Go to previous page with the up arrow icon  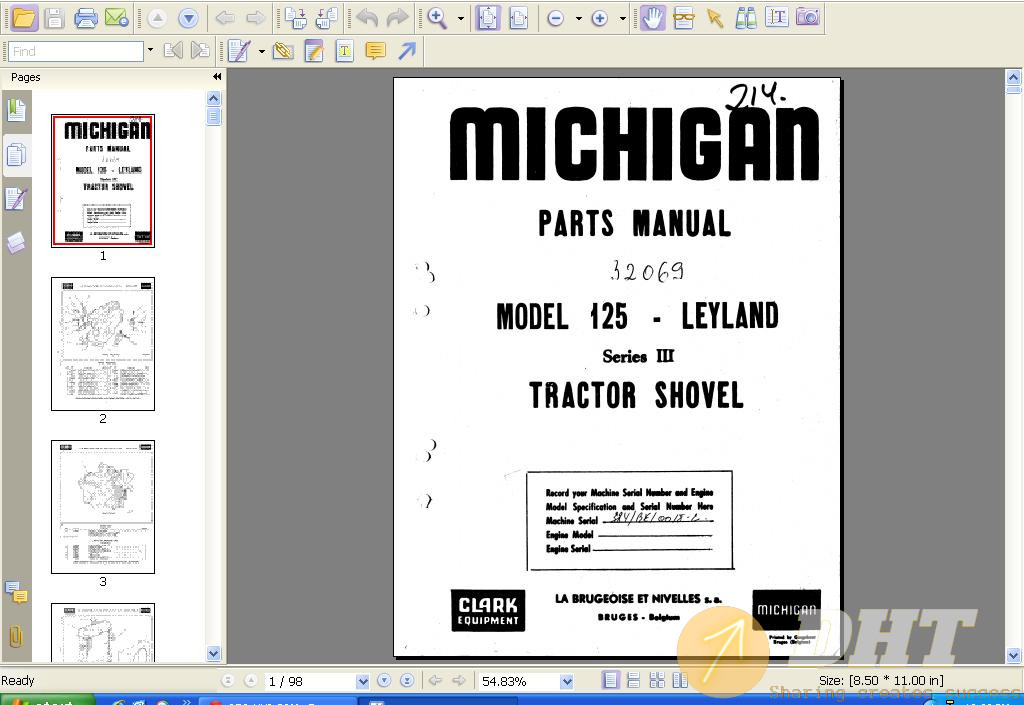click(157, 18)
